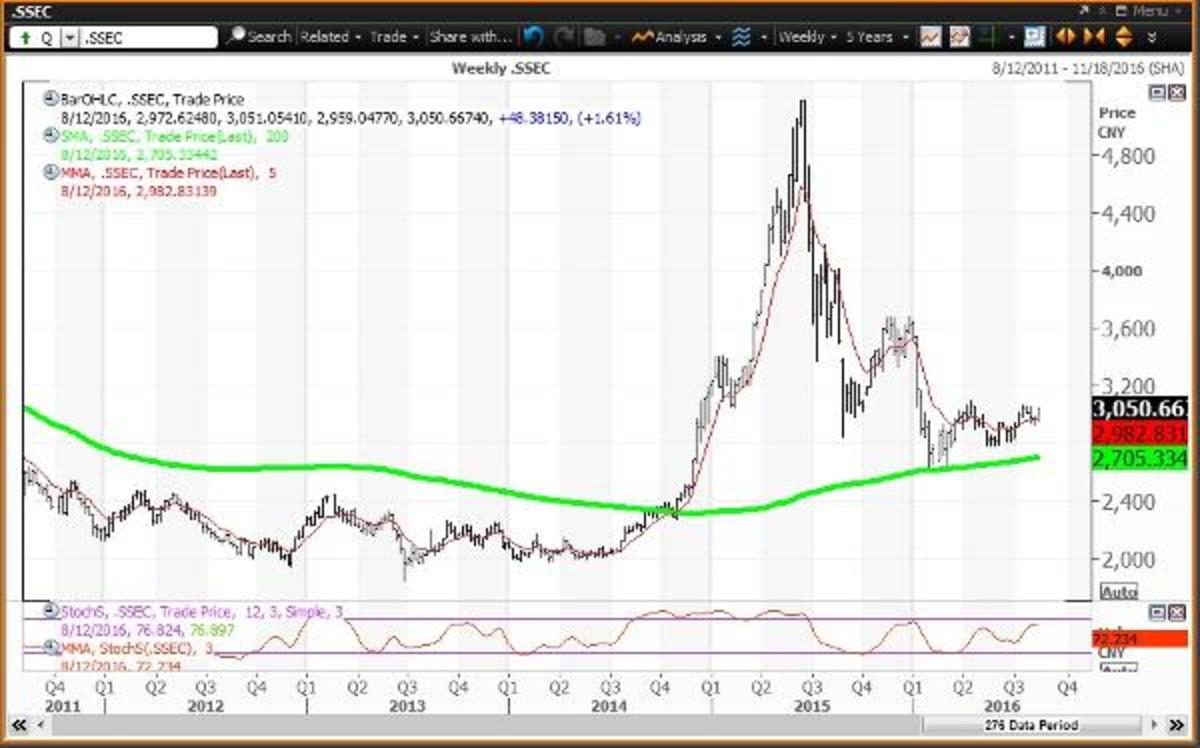Click the 2014 year label on time axis
The width and height of the screenshot is (1200, 748).
[x=608, y=706]
